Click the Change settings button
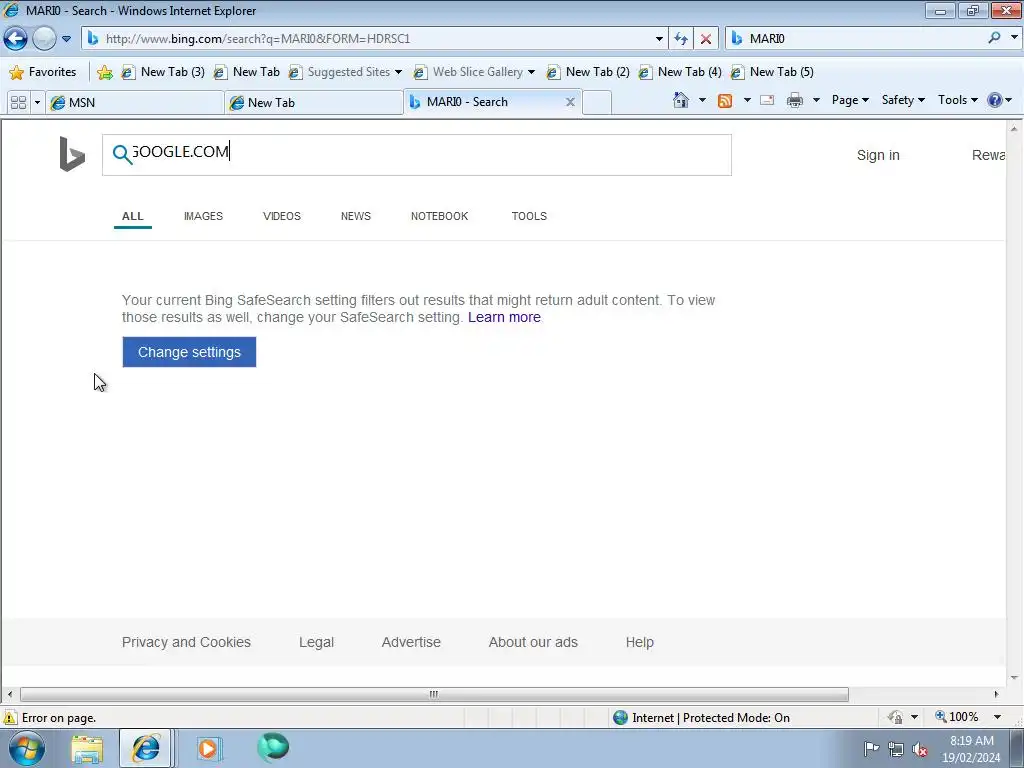Image resolution: width=1024 pixels, height=768 pixels. pos(189,352)
